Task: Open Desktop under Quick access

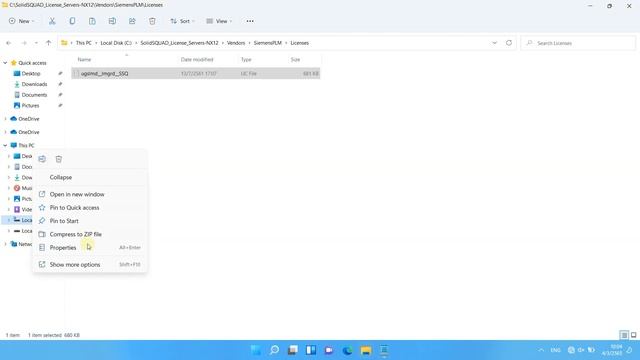Action: [31, 73]
